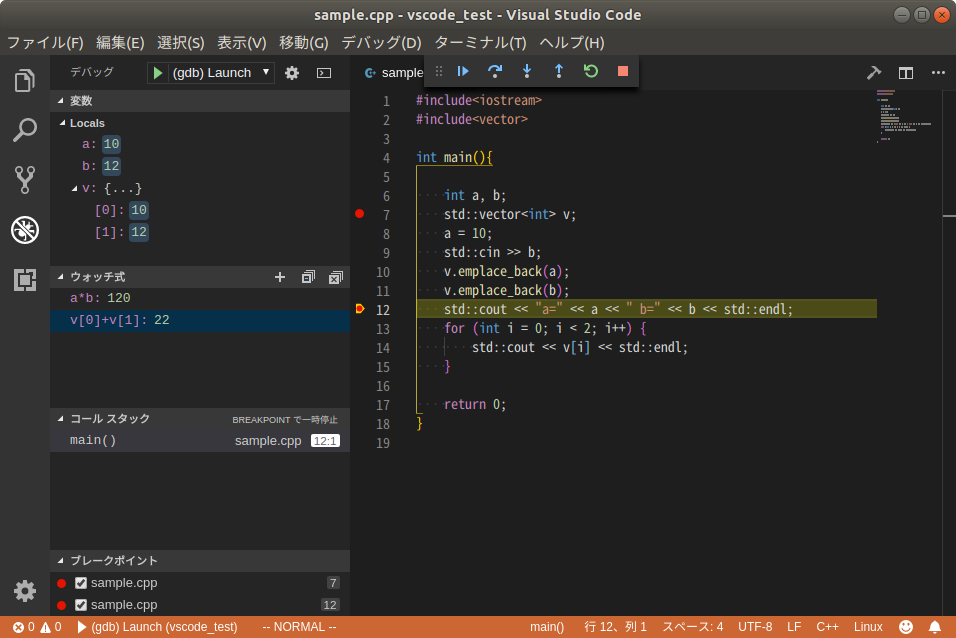This screenshot has height=638, width=956.
Task: Split the editor
Action: [x=906, y=73]
